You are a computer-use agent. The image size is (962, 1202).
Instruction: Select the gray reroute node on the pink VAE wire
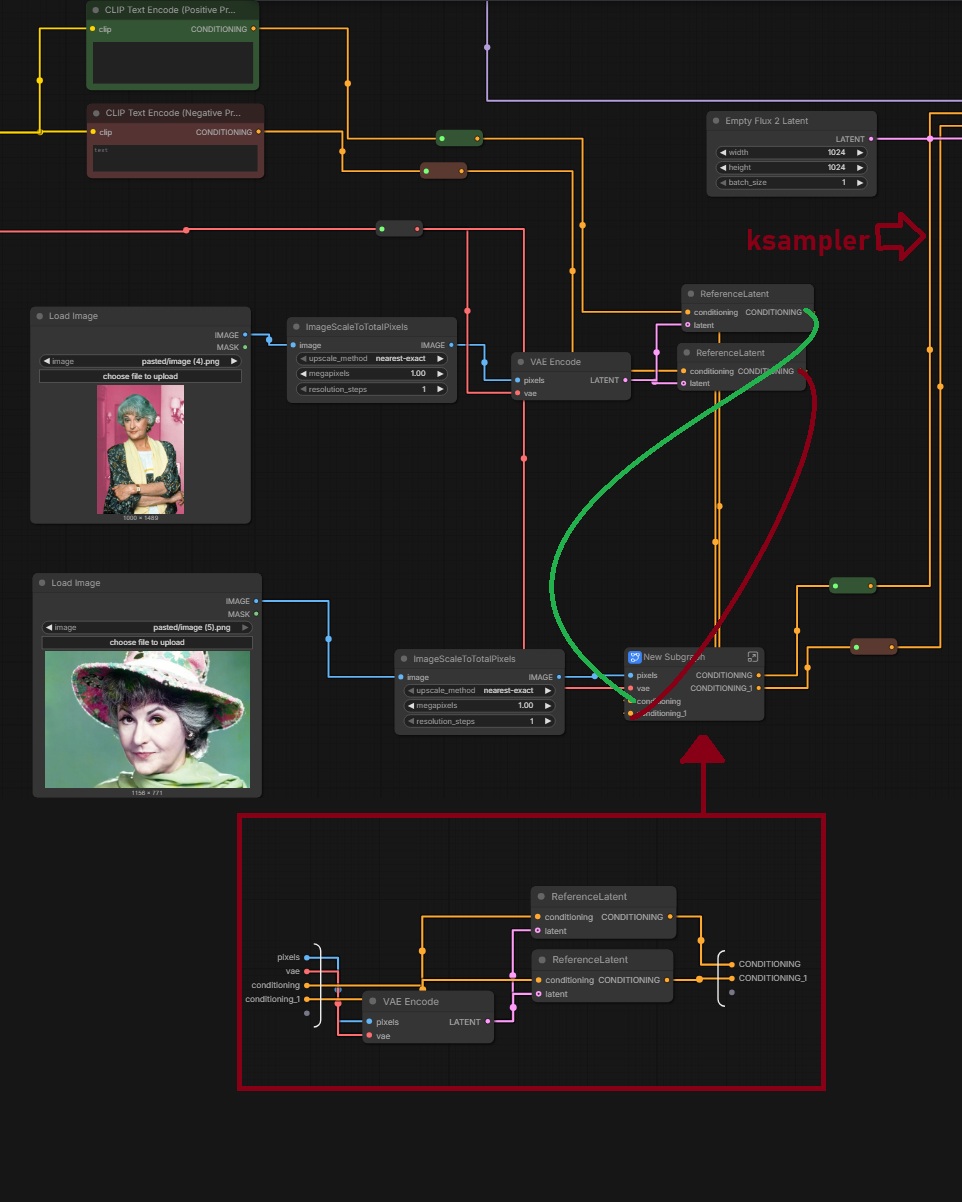pyautogui.click(x=399, y=229)
